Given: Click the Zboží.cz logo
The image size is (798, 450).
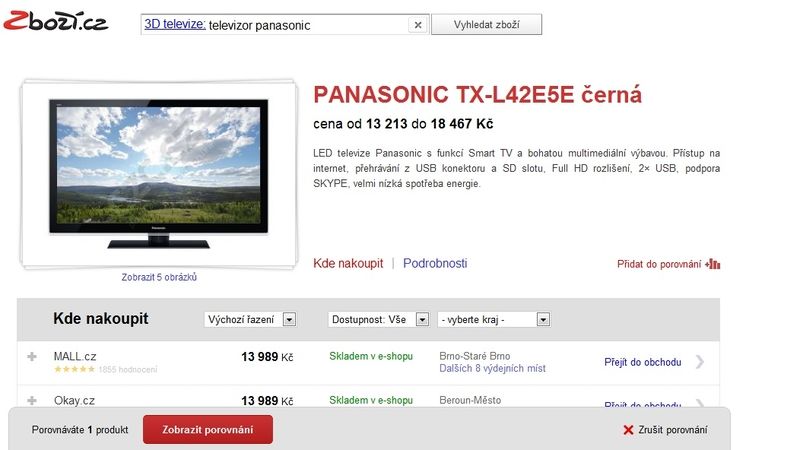Looking at the screenshot, I should (55, 21).
